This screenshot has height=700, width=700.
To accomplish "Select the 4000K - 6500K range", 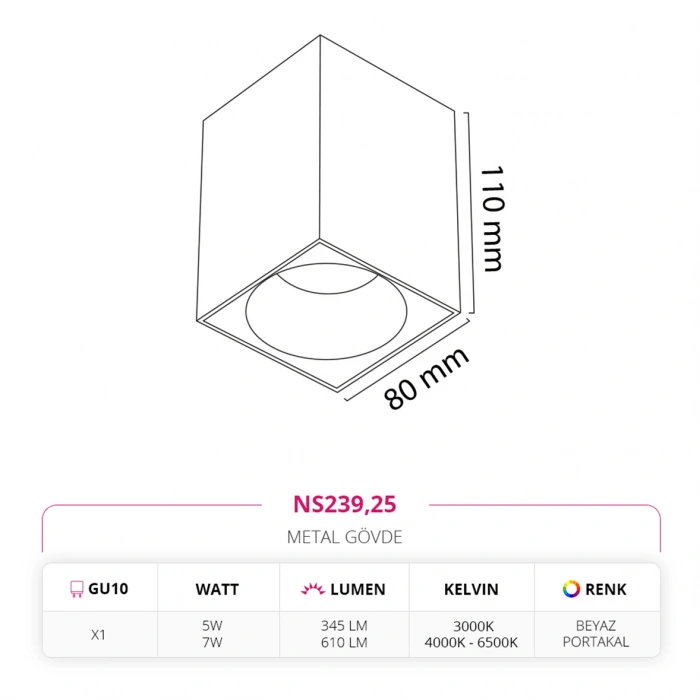I will 471,642.
